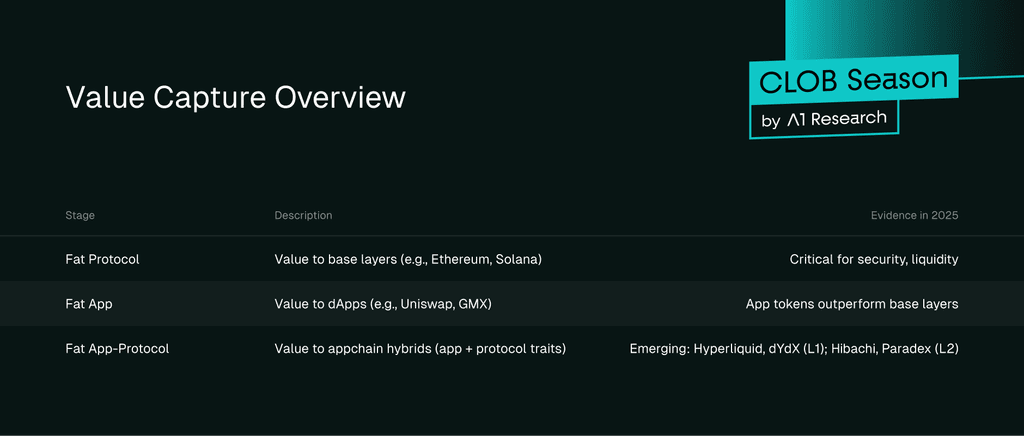Click Value to appchain hybrids description
This screenshot has height=436, width=1024.
tap(420, 349)
